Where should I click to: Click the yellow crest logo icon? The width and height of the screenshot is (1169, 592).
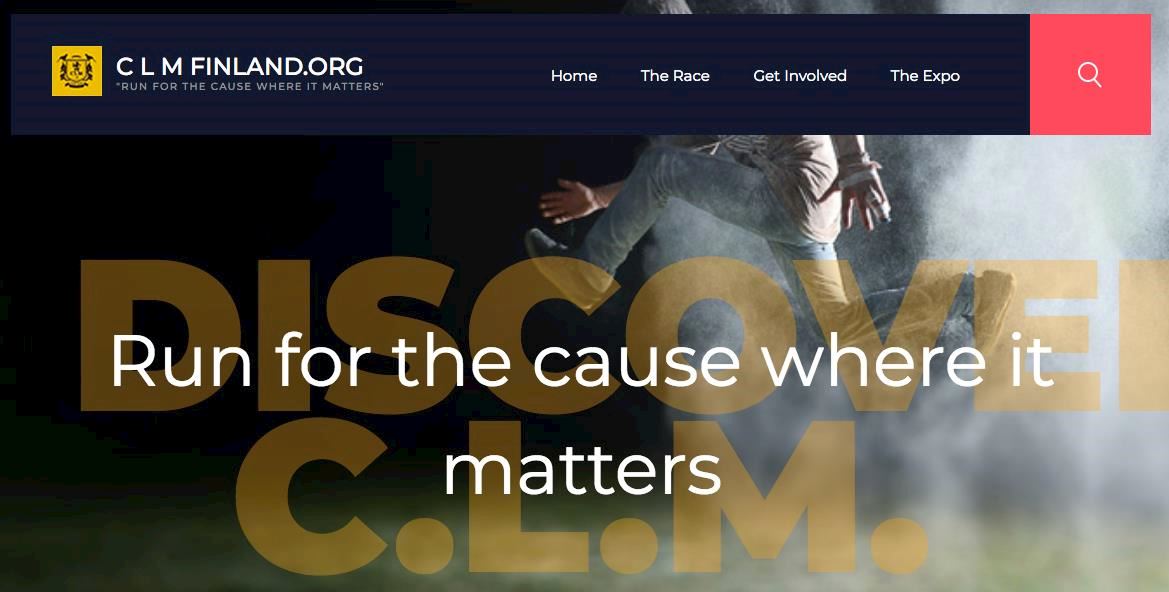[x=77, y=71]
